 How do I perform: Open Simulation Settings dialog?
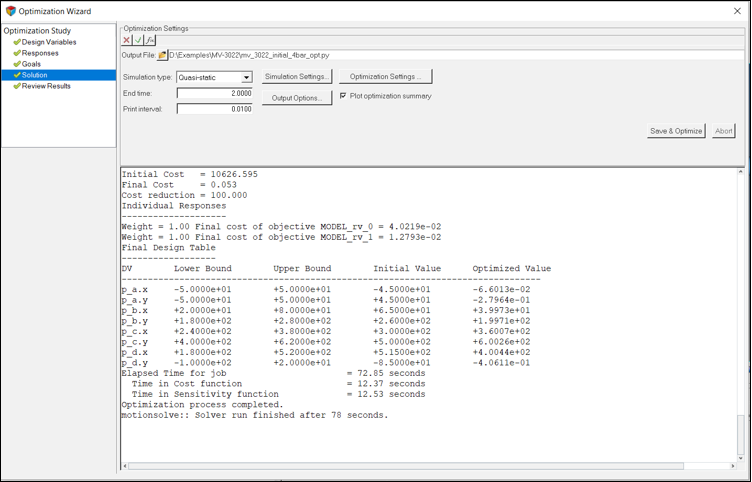[x=298, y=77]
